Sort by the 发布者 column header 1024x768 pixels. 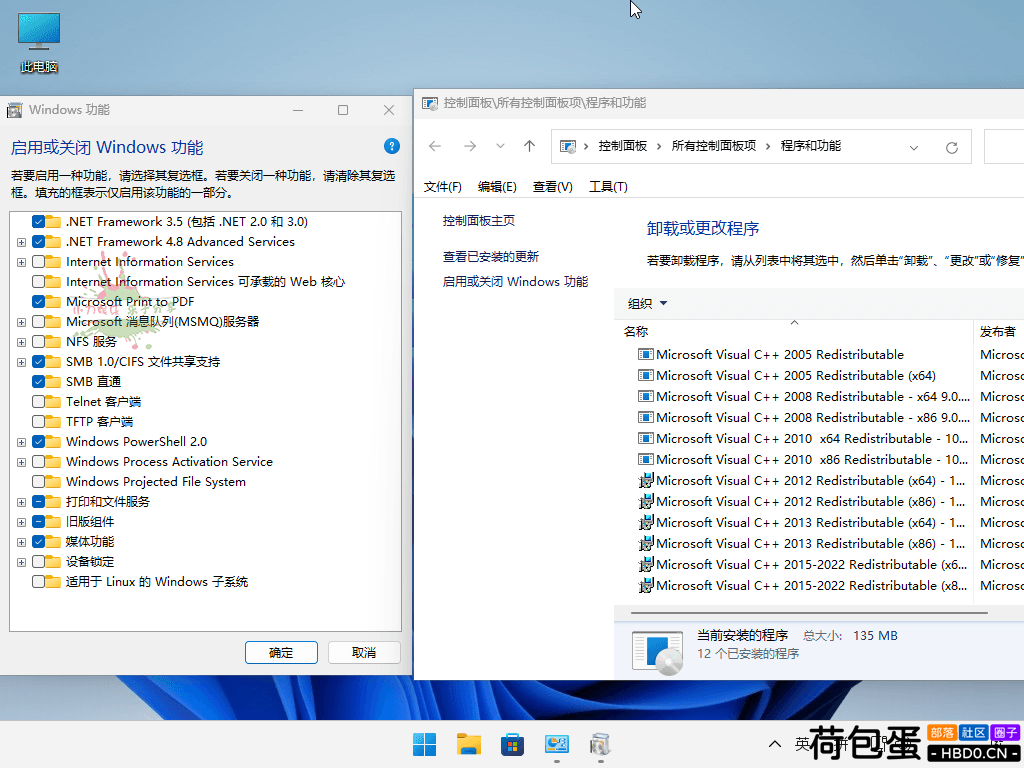(999, 332)
